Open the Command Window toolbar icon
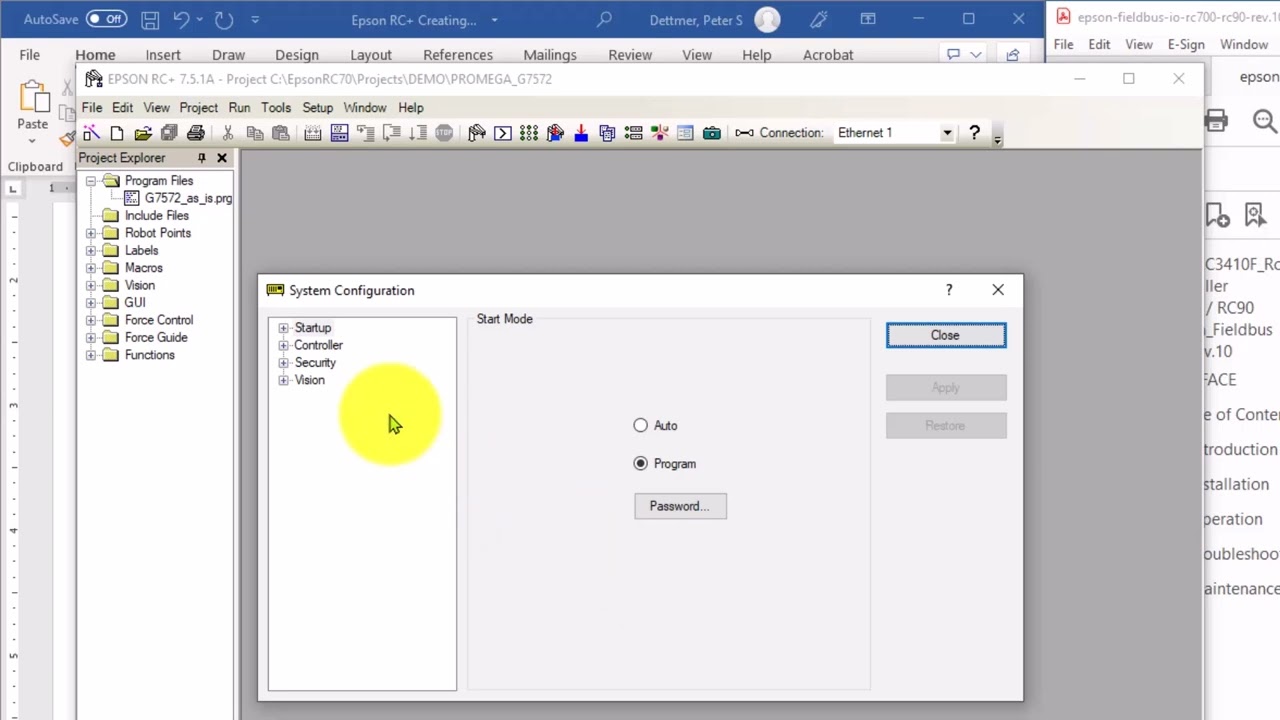This screenshot has height=720, width=1280. pyautogui.click(x=503, y=133)
